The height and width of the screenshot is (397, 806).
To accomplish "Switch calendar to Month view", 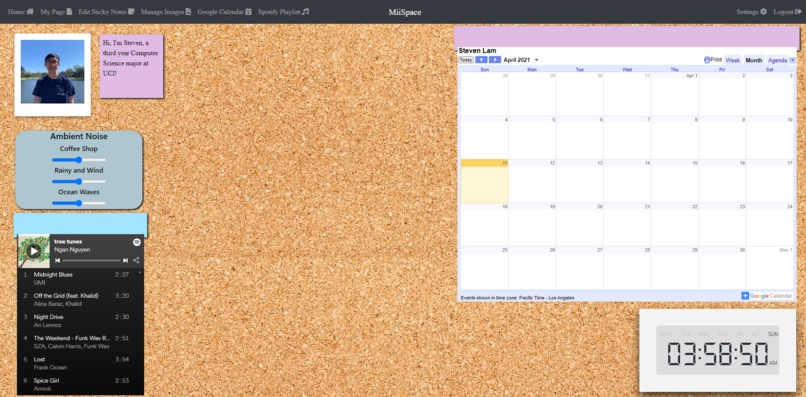I will pyautogui.click(x=754, y=60).
